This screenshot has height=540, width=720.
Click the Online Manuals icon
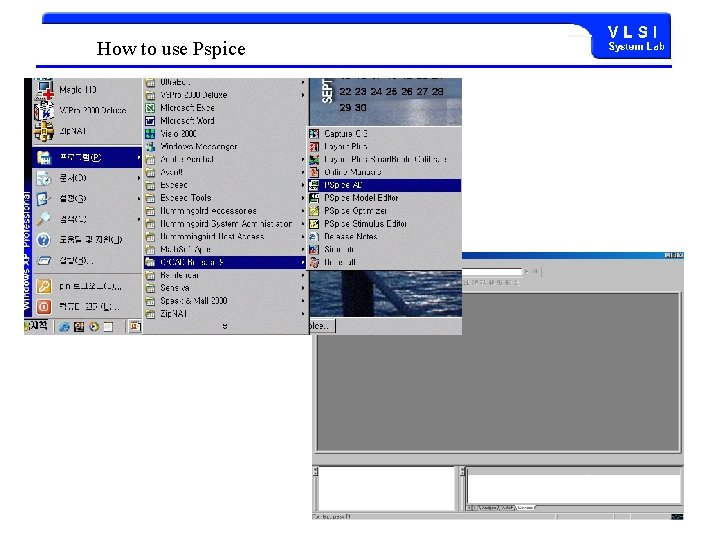314,172
